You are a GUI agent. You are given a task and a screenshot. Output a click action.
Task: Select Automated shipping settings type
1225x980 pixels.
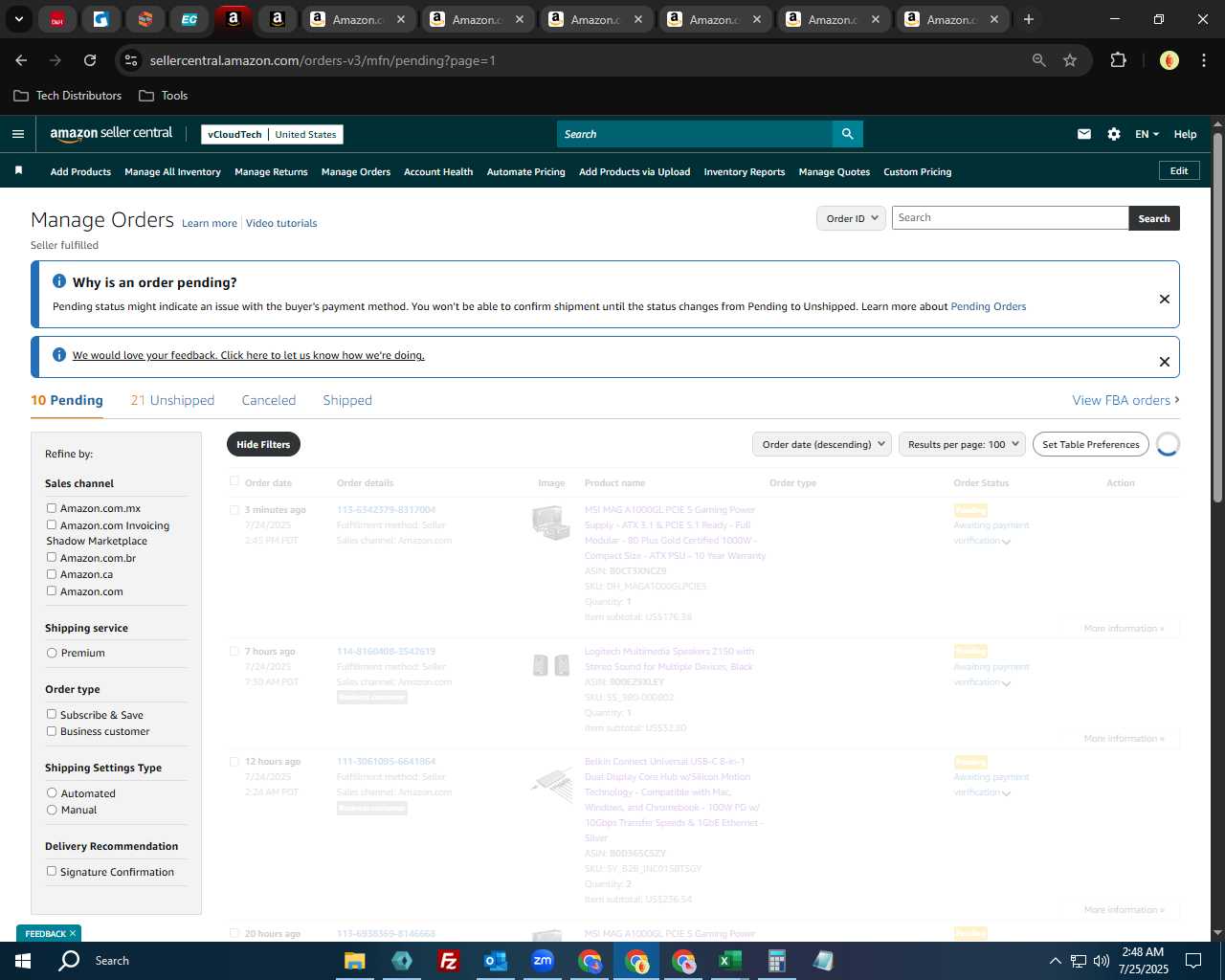[52, 792]
